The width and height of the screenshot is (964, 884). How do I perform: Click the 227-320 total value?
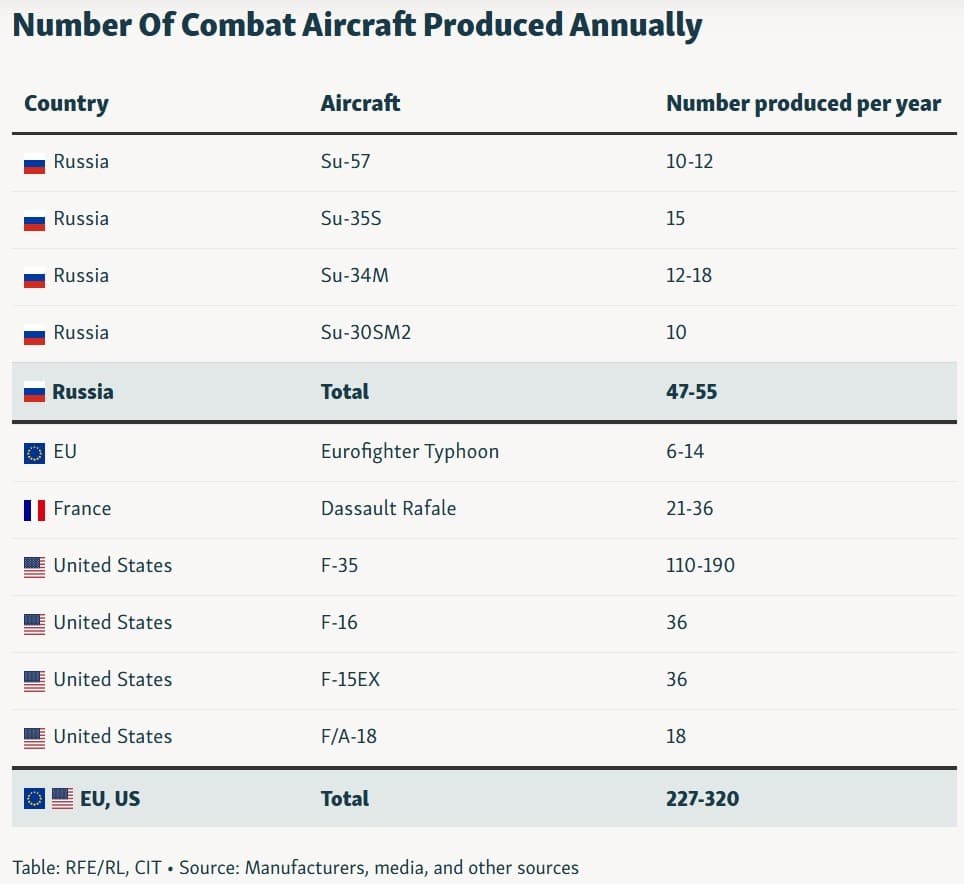702,798
